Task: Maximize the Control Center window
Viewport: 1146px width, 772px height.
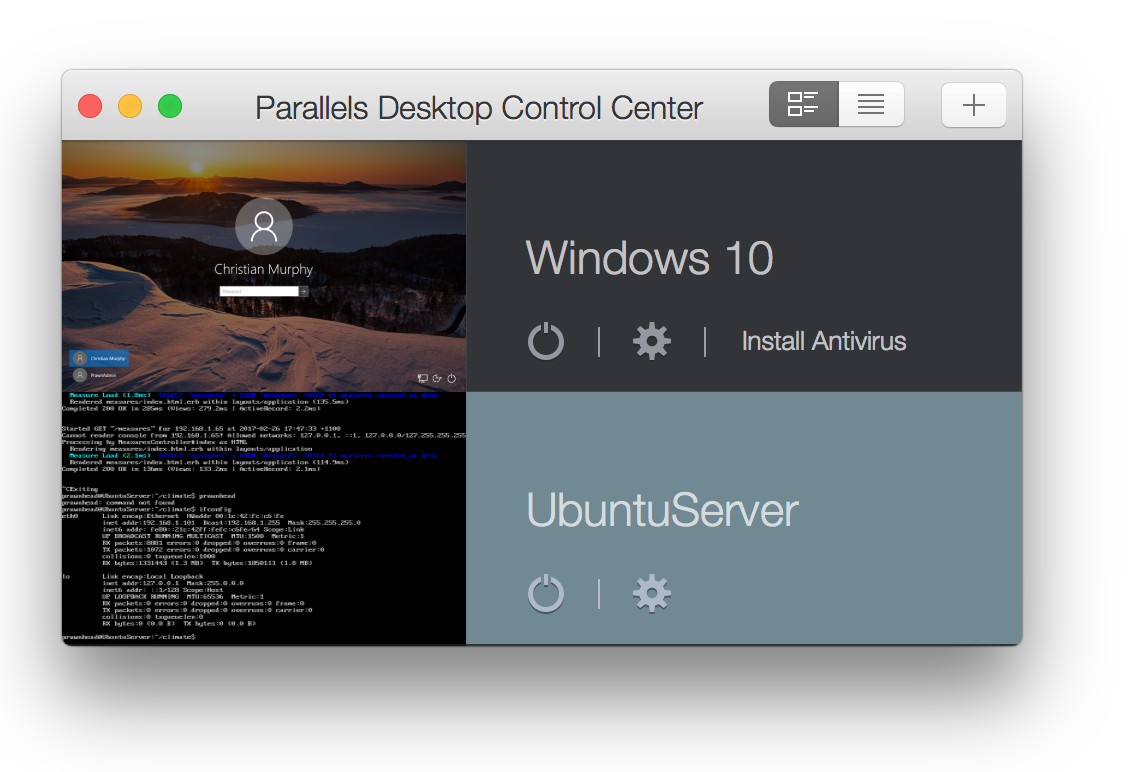Action: [x=170, y=106]
